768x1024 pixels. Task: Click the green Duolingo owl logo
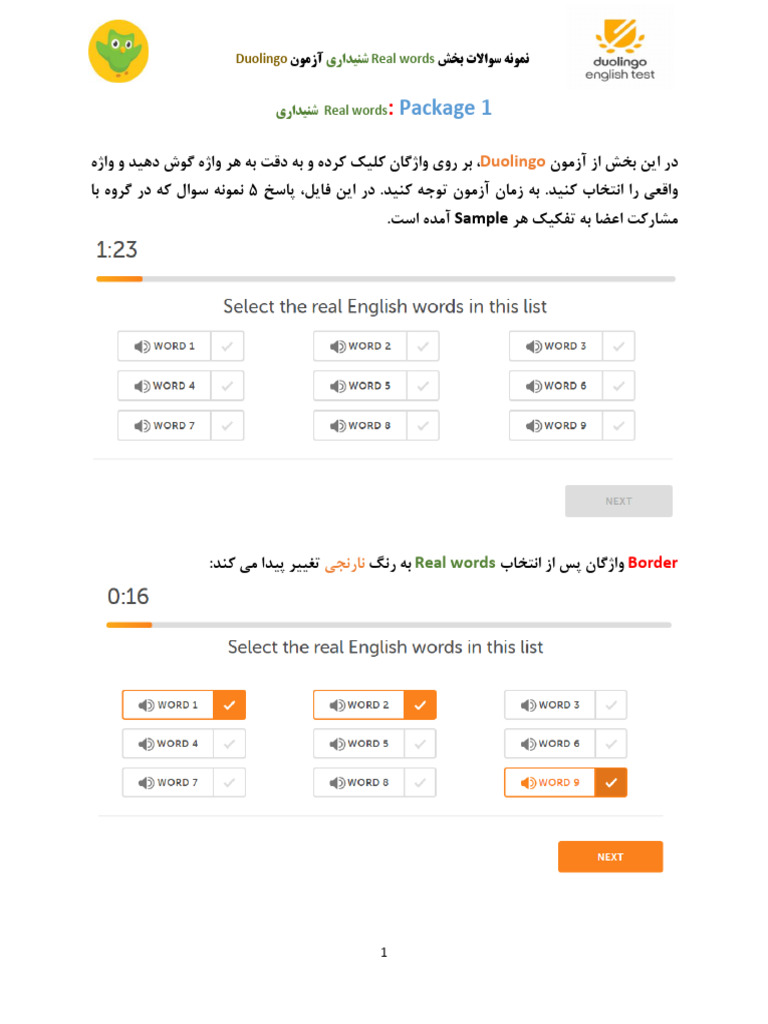118,51
